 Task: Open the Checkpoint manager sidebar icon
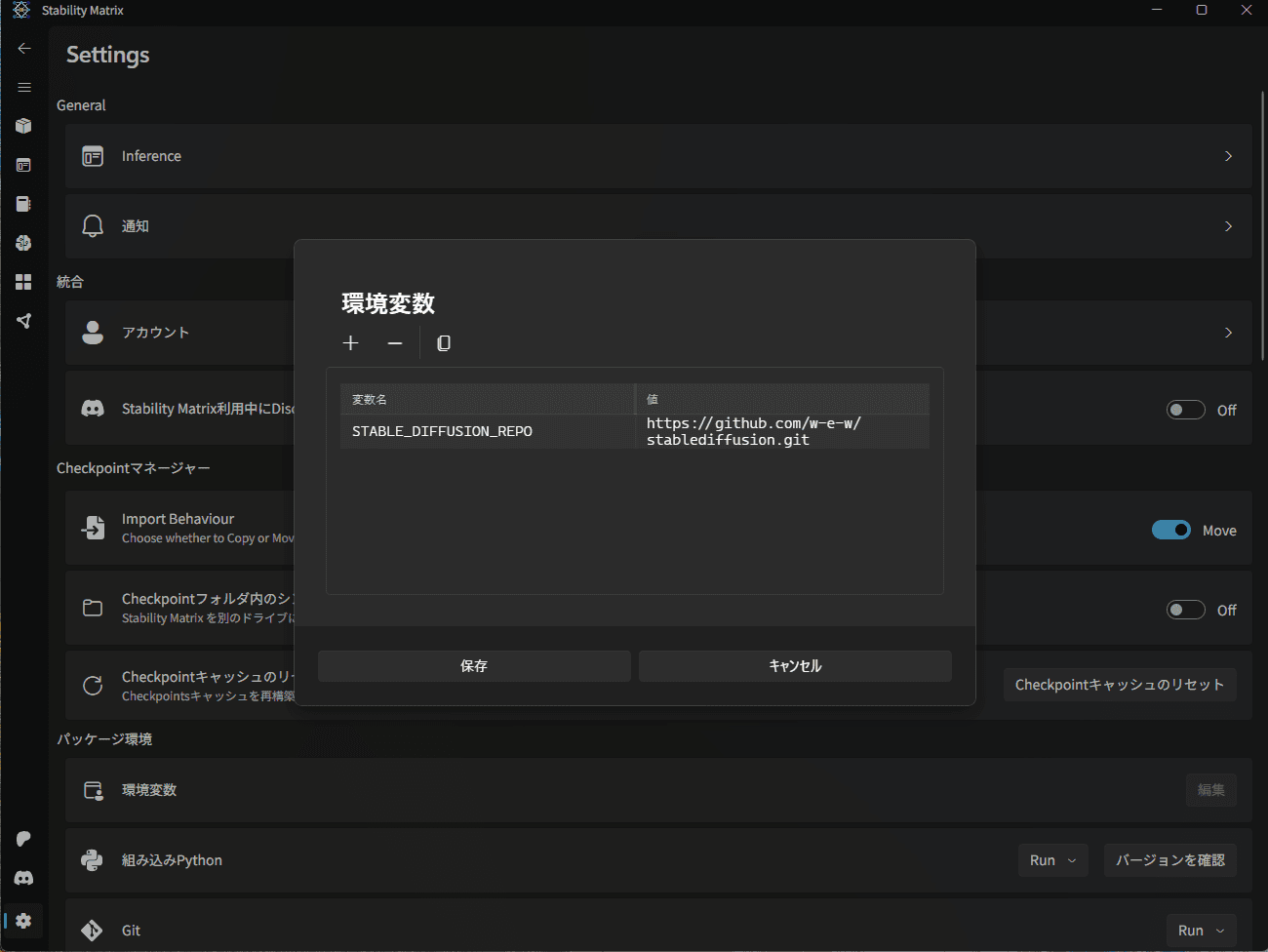click(24, 204)
